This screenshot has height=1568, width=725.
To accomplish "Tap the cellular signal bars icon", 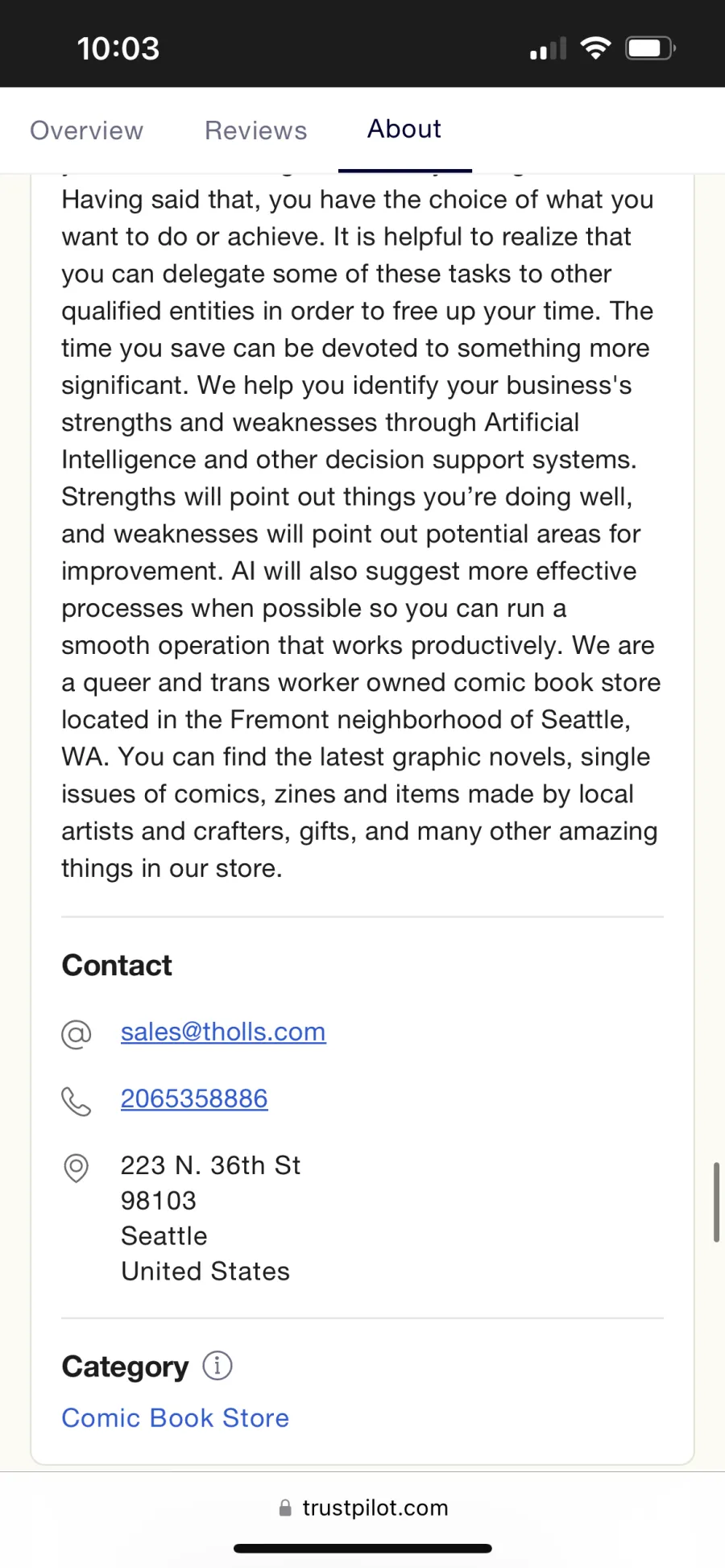I will click(548, 49).
